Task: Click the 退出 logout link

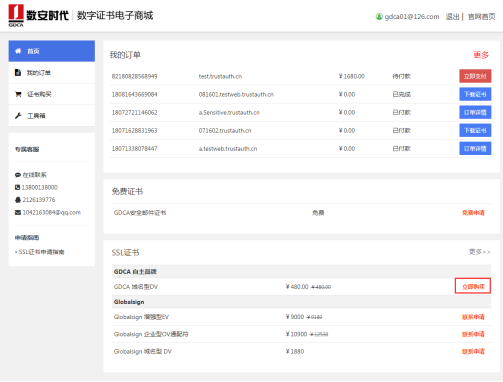Action: pyautogui.click(x=452, y=17)
